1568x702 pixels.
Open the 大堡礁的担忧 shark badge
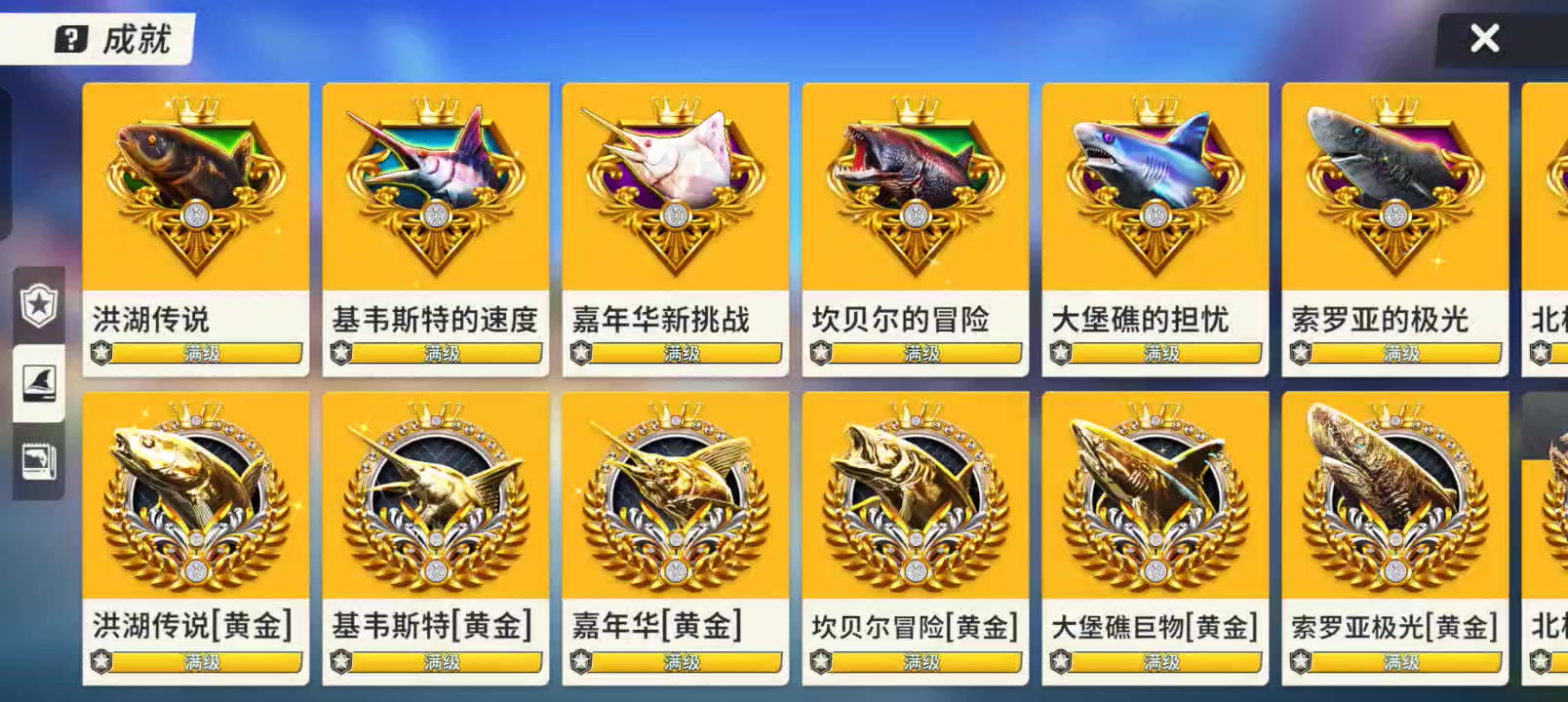point(1155,185)
